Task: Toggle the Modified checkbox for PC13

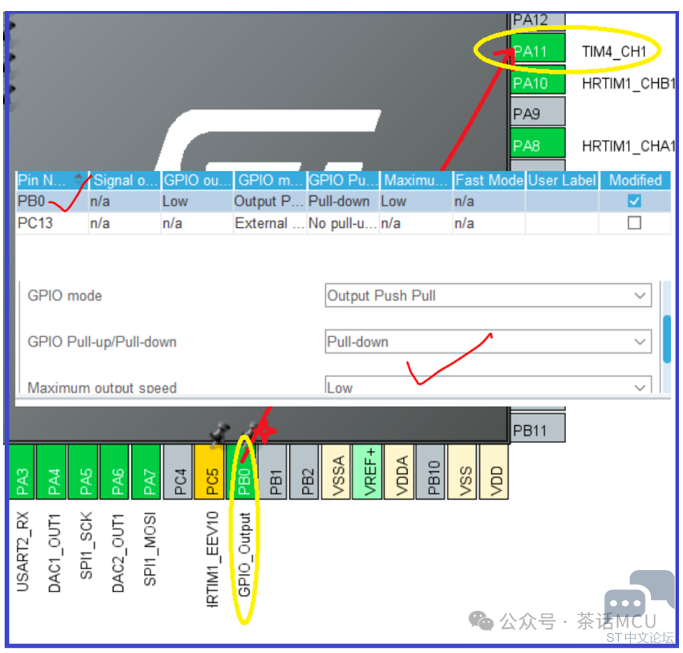Action: (x=634, y=223)
